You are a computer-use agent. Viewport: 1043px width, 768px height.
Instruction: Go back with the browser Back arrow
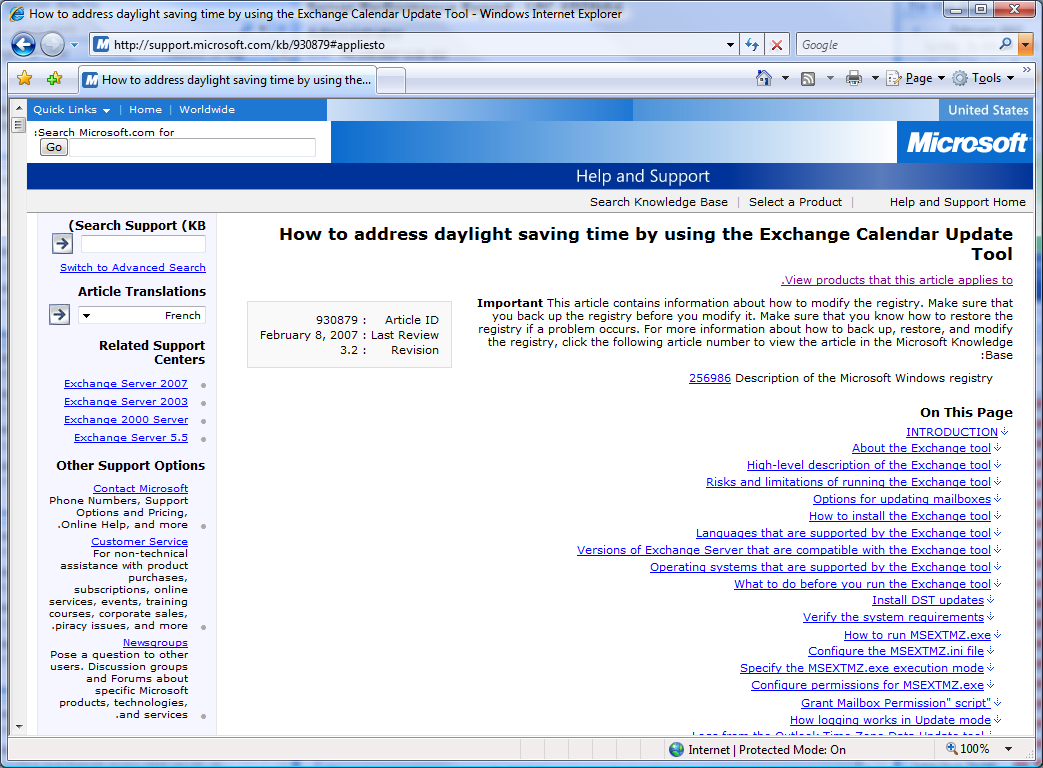tap(23, 45)
